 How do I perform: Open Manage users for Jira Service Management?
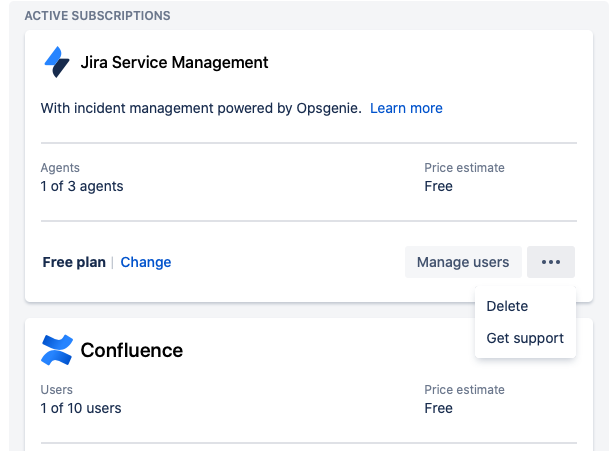coord(463,262)
